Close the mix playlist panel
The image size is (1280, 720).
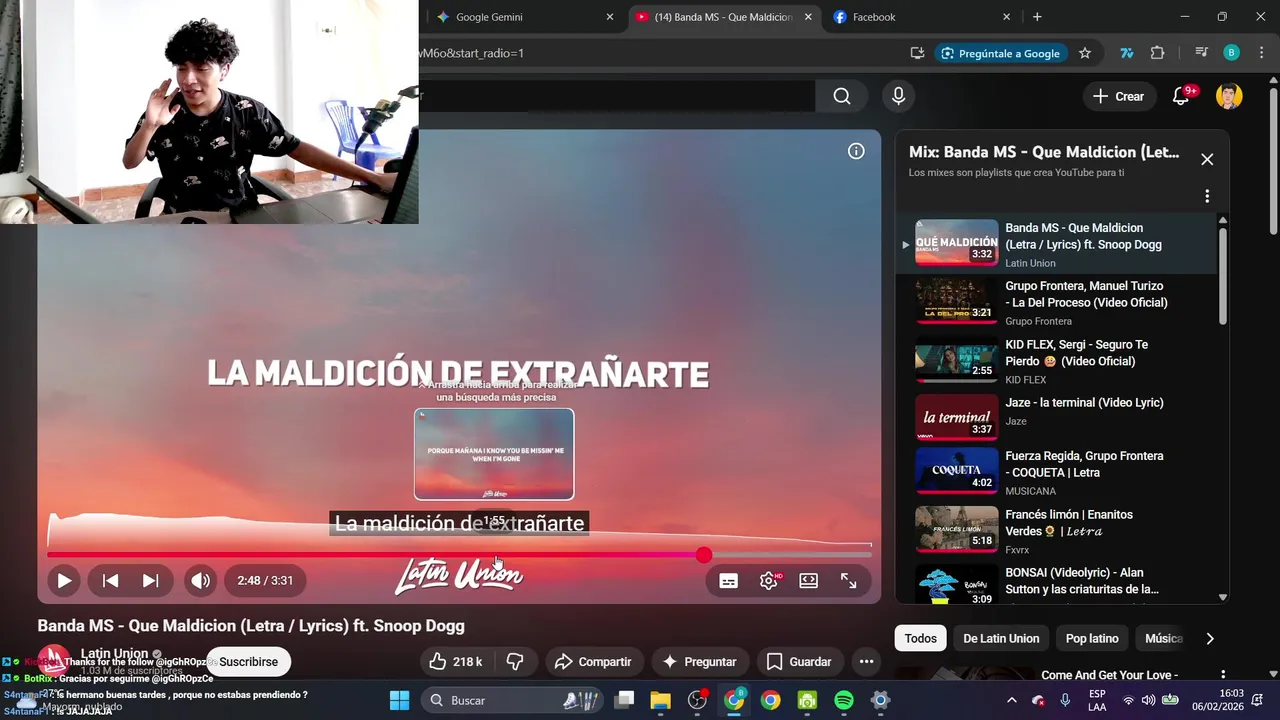coord(1207,159)
